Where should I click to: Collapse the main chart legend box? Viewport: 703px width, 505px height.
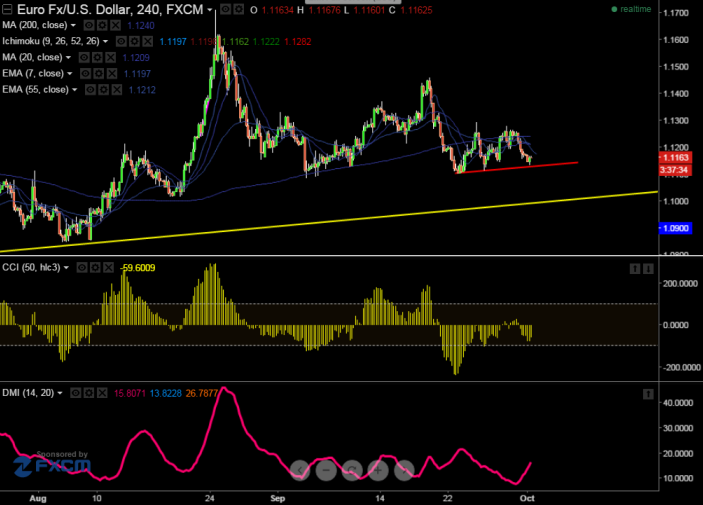pos(7,9)
